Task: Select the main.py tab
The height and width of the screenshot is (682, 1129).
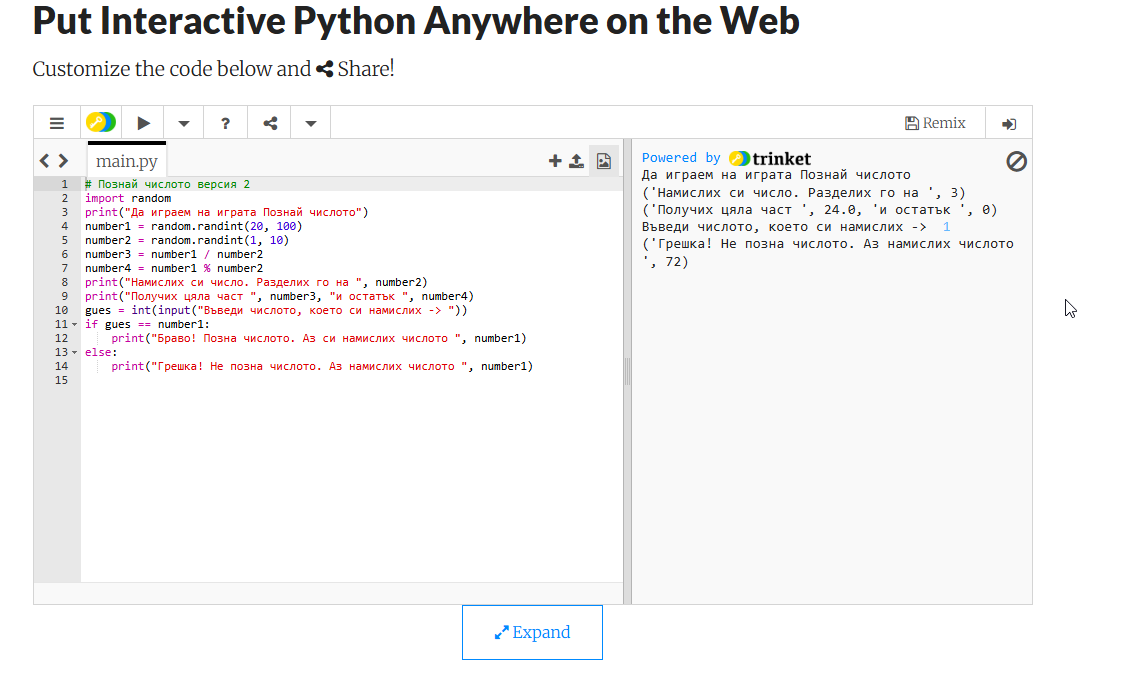Action: point(127,160)
